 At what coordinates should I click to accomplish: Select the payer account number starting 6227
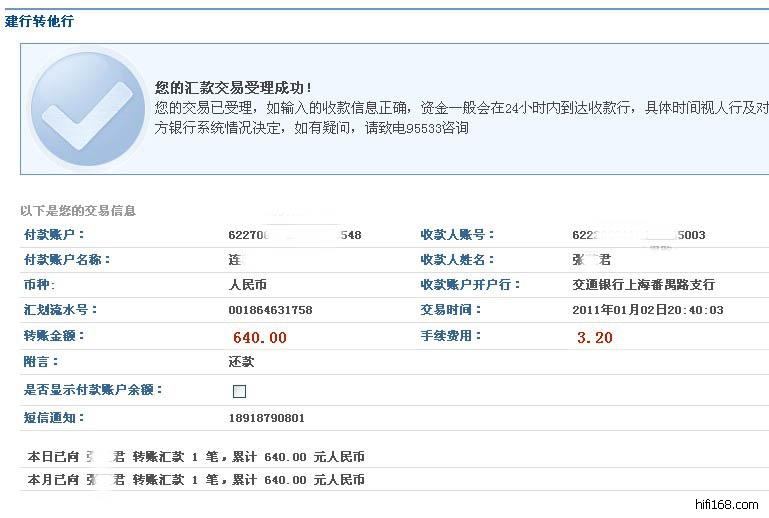coord(294,235)
